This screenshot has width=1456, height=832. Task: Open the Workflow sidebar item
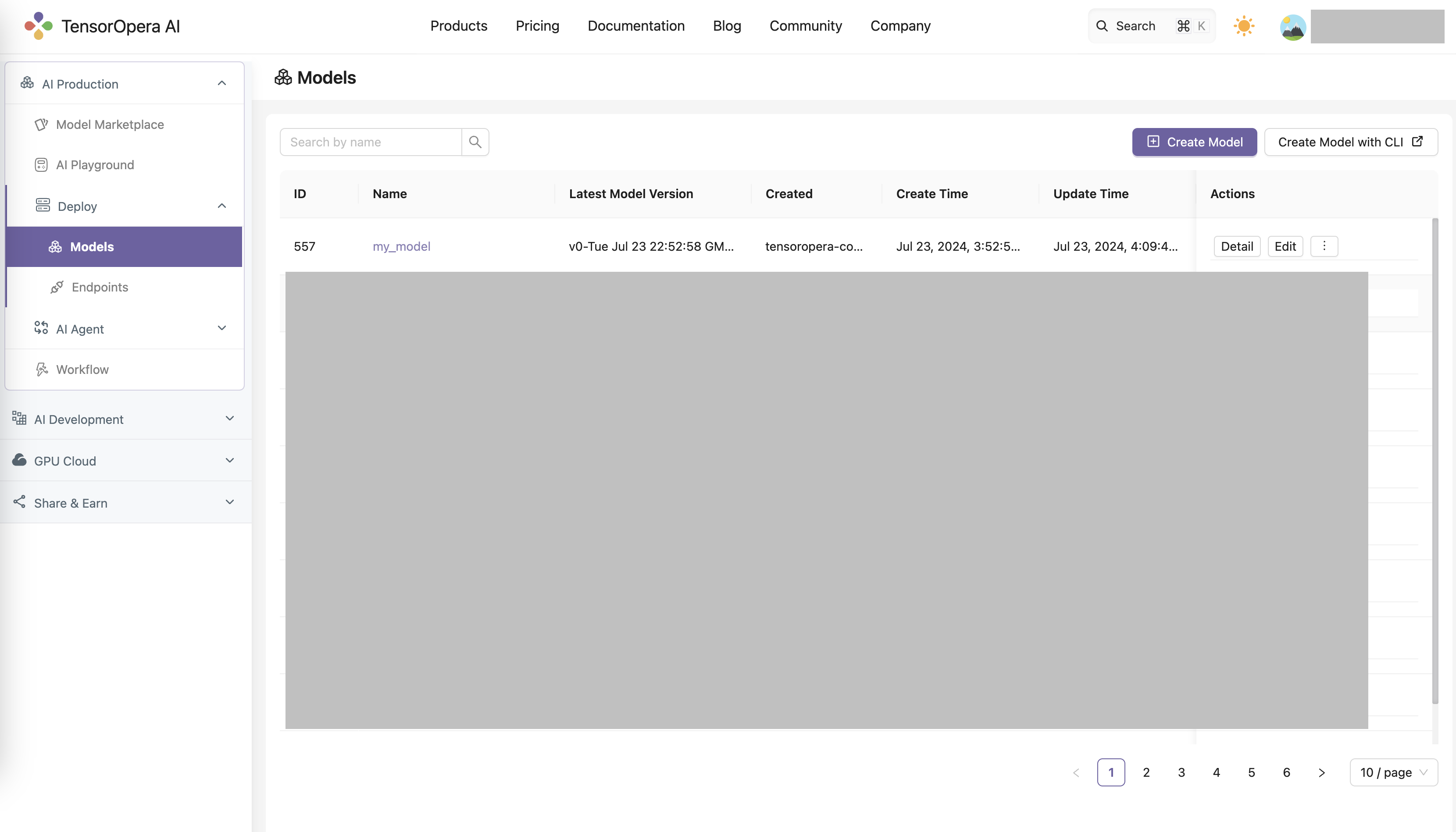(x=82, y=370)
